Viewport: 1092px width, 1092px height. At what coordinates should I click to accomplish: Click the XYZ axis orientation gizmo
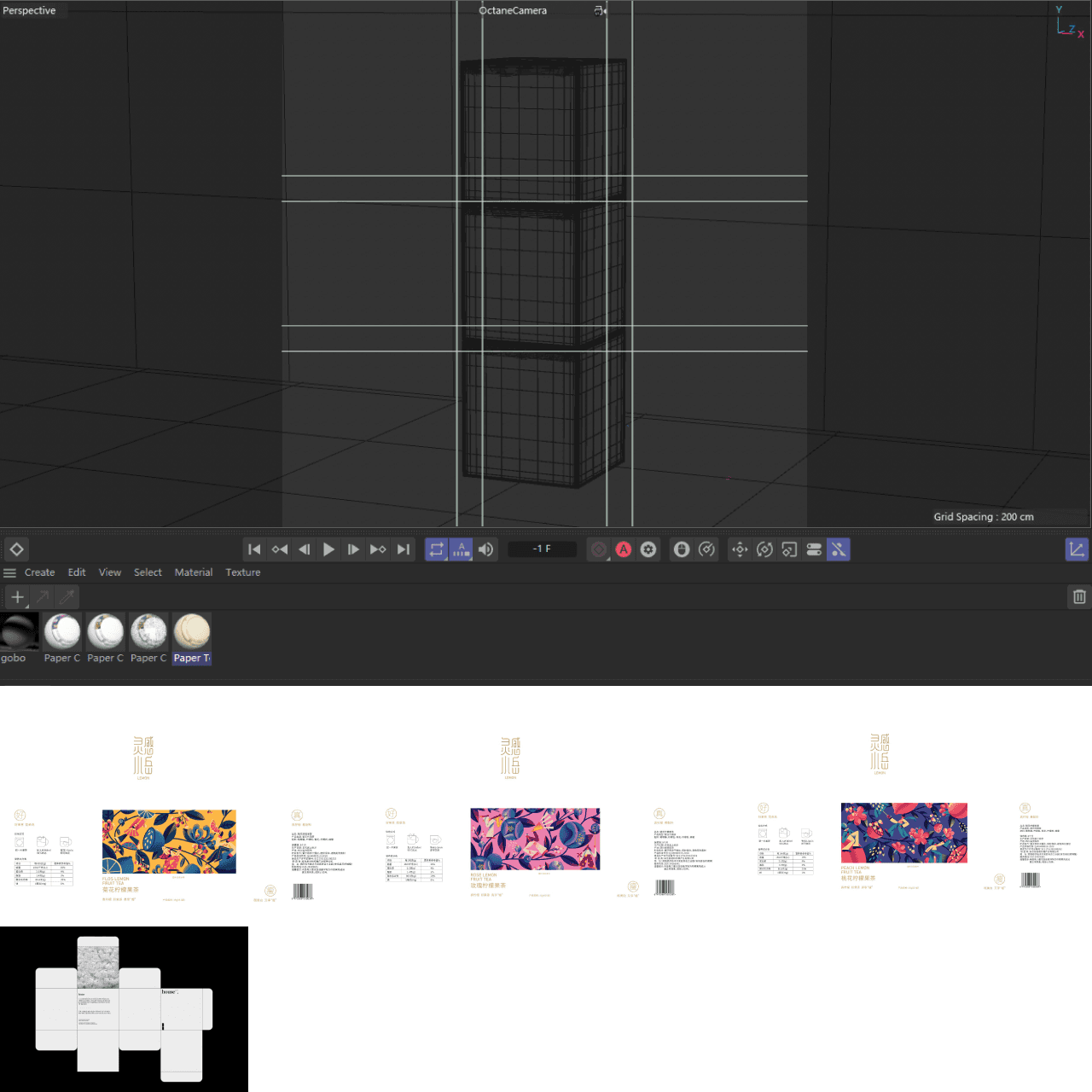click(1070, 21)
